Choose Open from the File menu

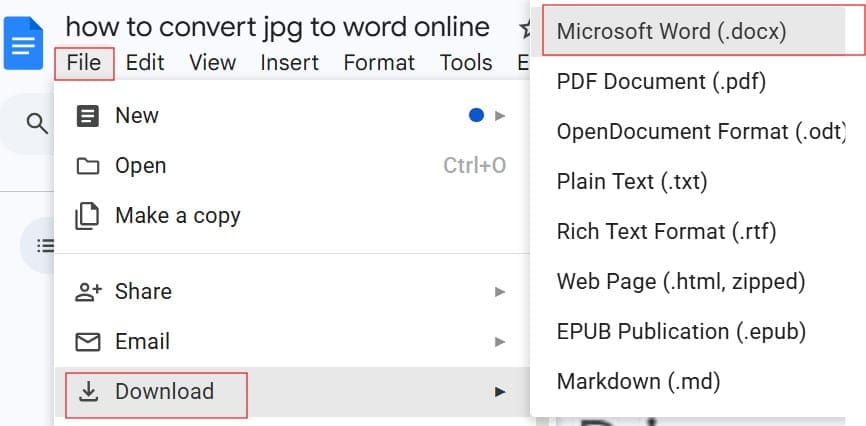(x=292, y=166)
